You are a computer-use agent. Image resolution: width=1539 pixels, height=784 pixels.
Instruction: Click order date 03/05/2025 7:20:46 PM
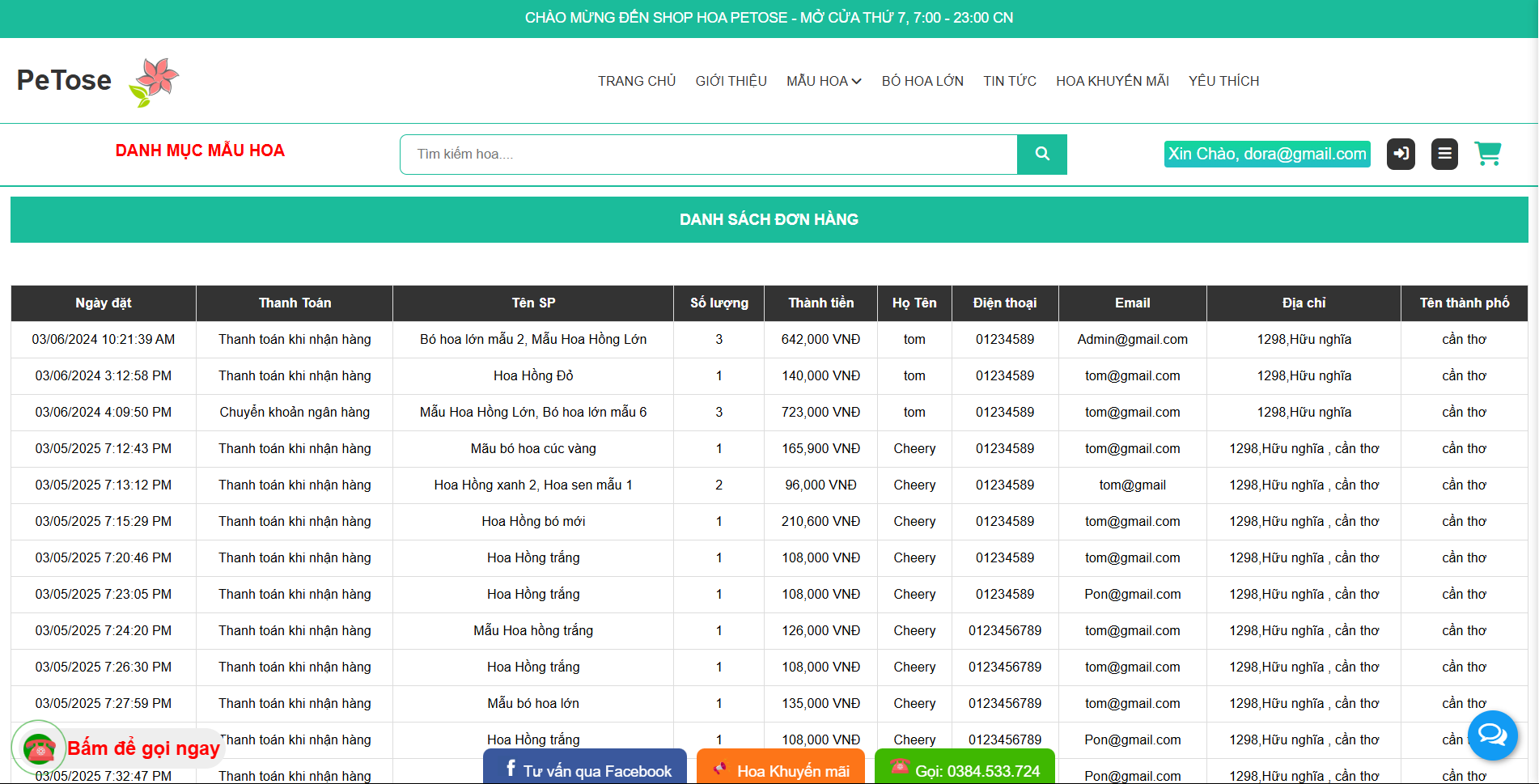(104, 557)
